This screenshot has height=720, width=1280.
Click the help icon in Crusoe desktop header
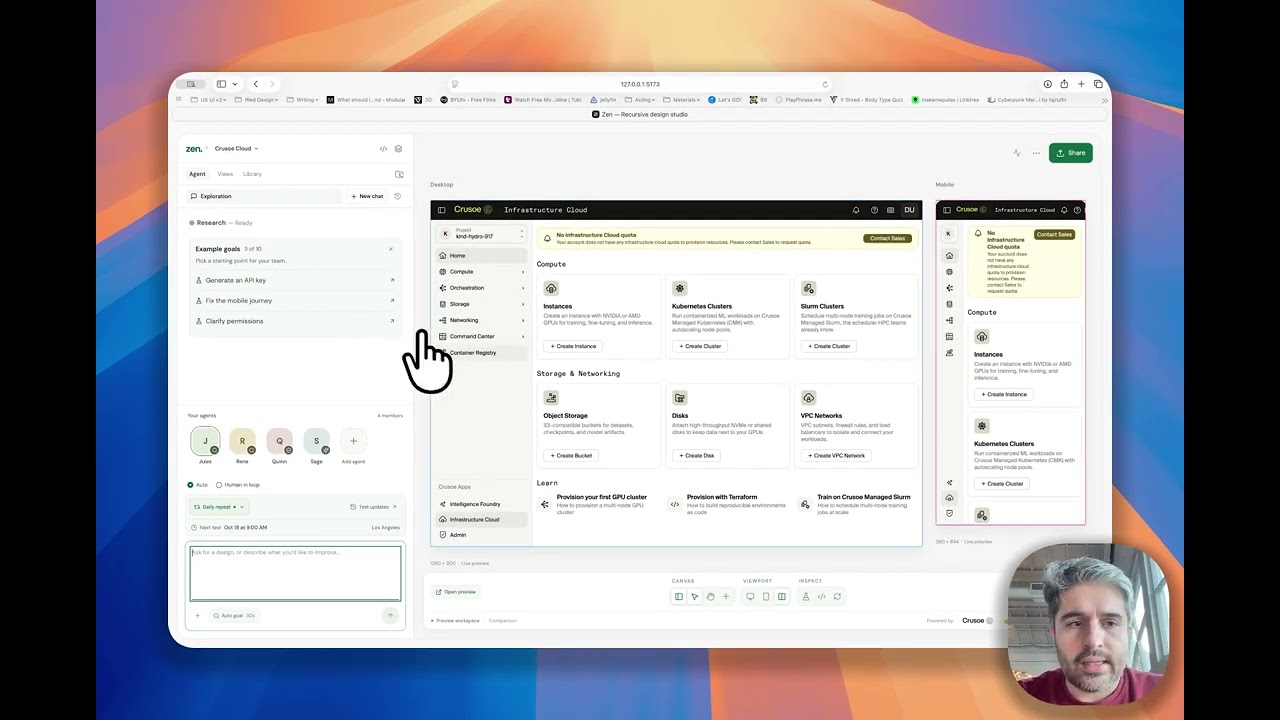click(874, 210)
